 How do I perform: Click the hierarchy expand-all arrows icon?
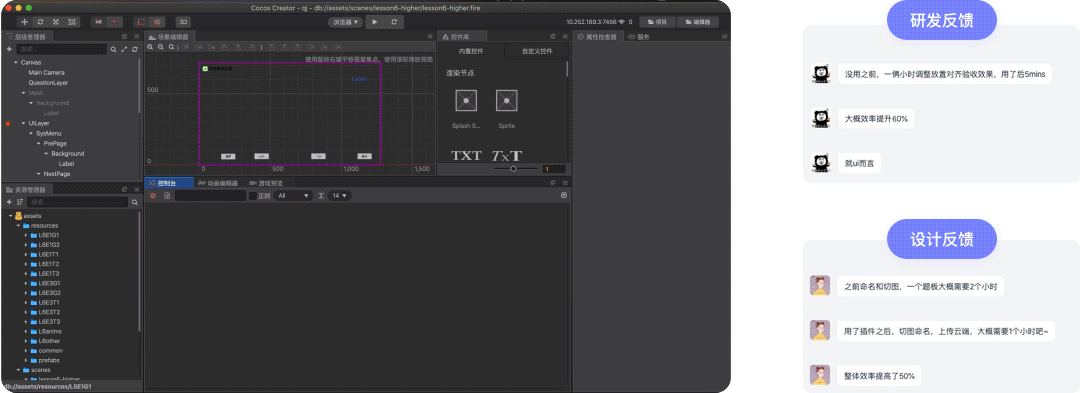click(124, 50)
